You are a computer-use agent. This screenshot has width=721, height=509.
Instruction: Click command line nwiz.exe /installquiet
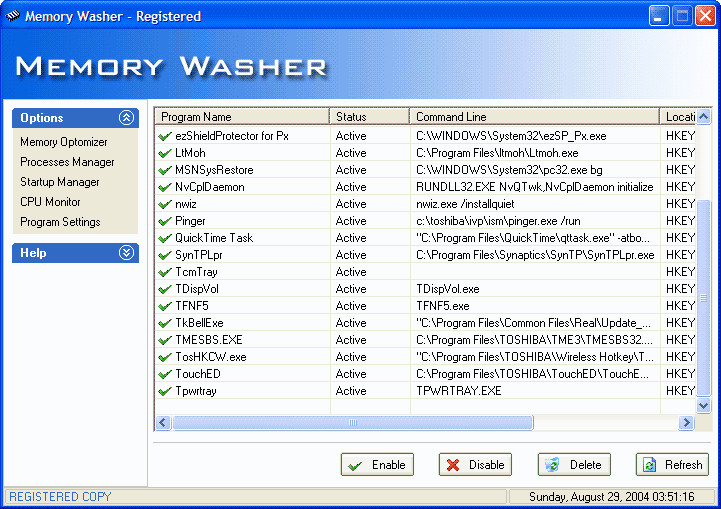(x=465, y=204)
